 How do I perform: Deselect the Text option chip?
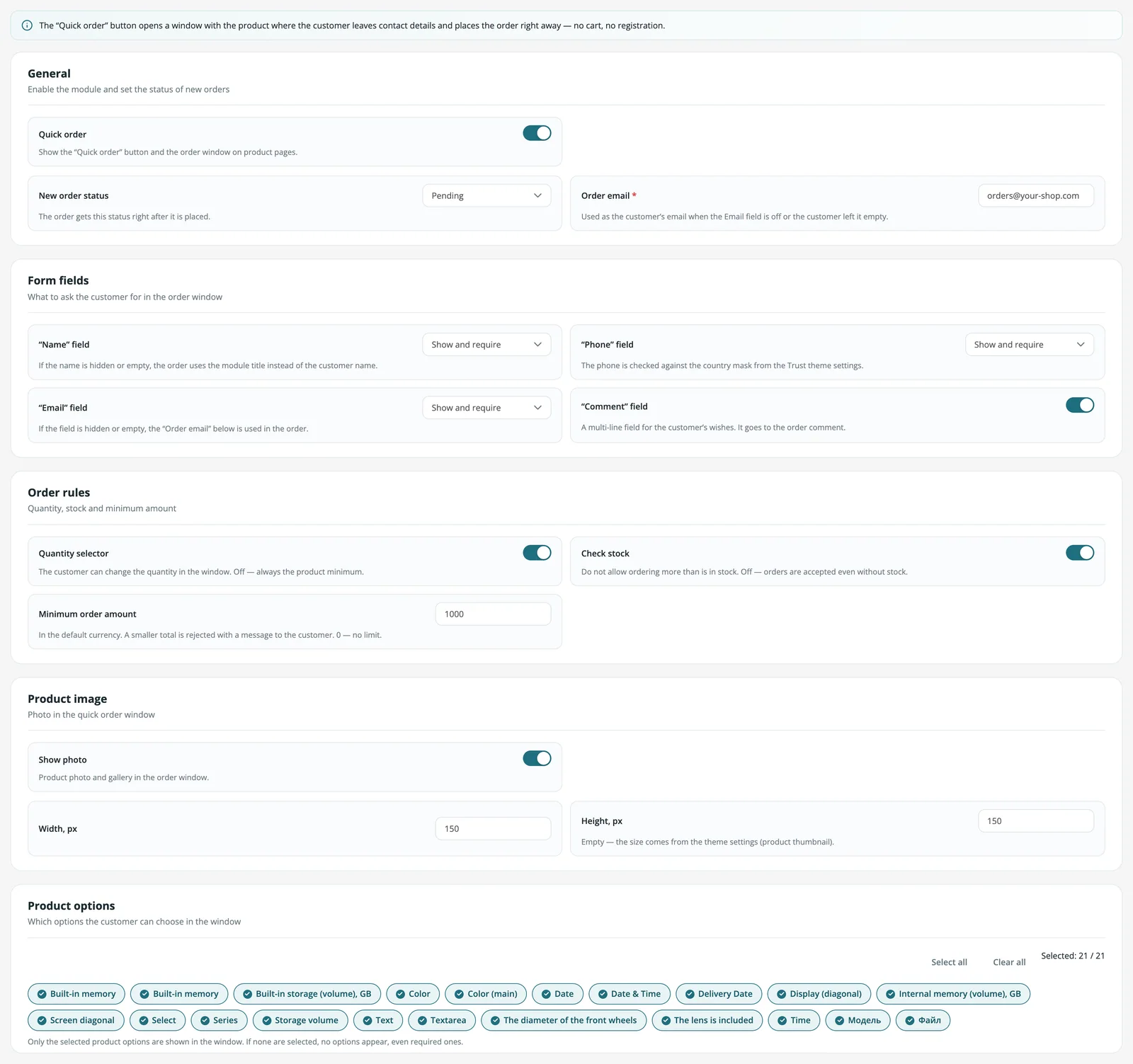click(x=378, y=1020)
